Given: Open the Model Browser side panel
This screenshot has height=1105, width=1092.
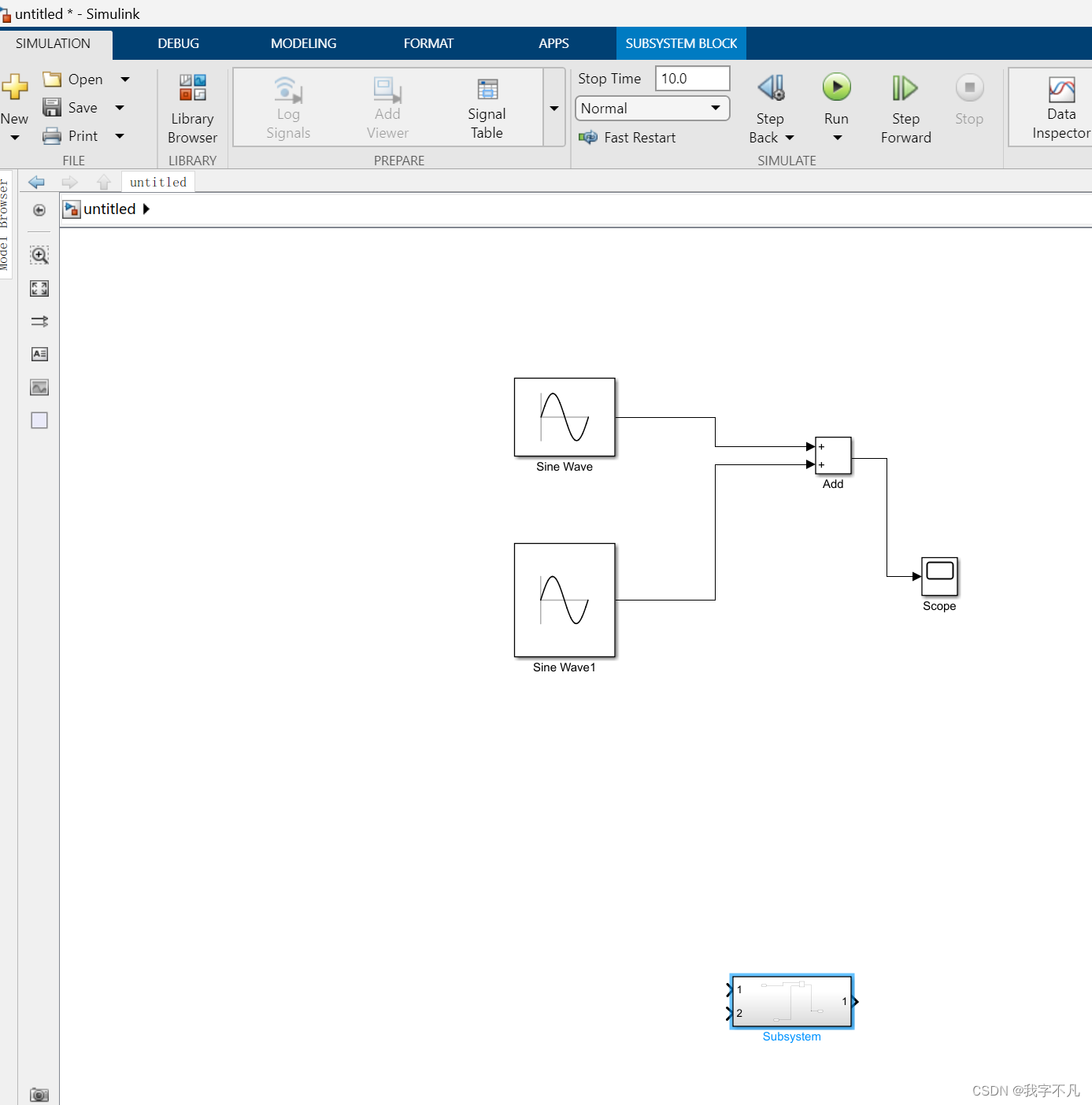Looking at the screenshot, I should (5, 225).
